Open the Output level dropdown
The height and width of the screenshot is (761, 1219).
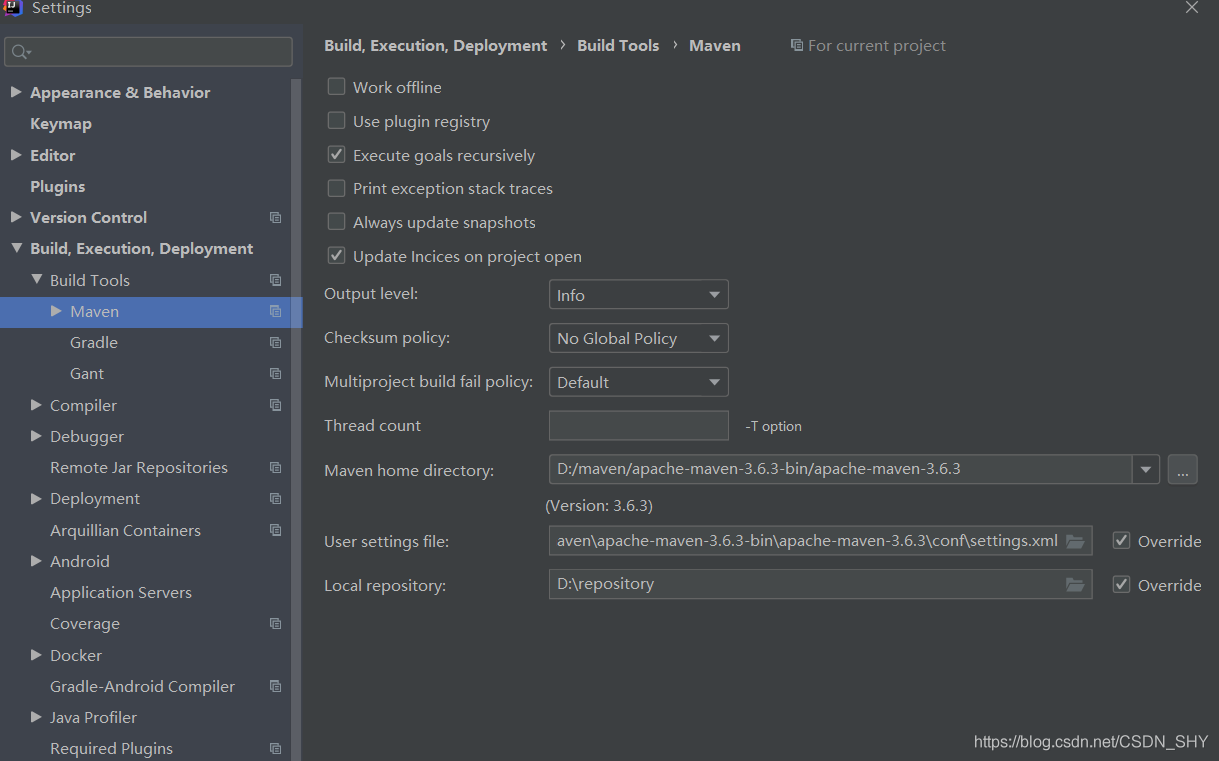point(638,295)
